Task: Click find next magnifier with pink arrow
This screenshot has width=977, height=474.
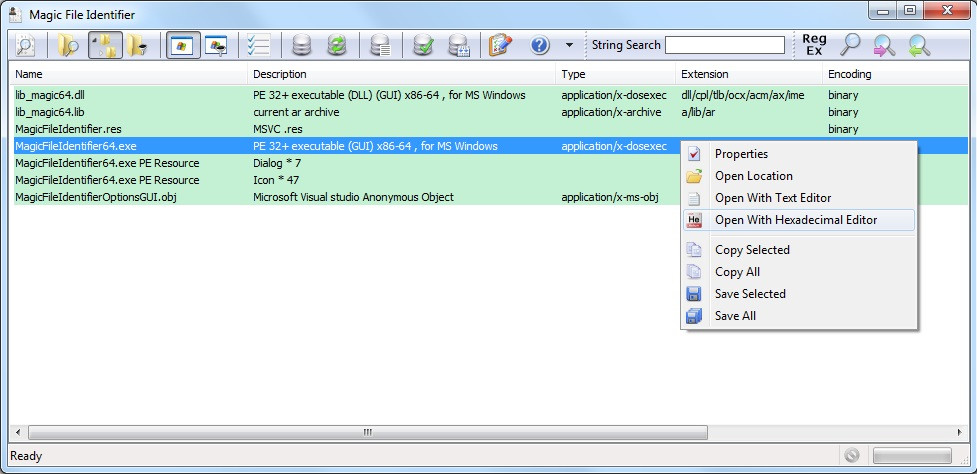Action: click(x=884, y=45)
